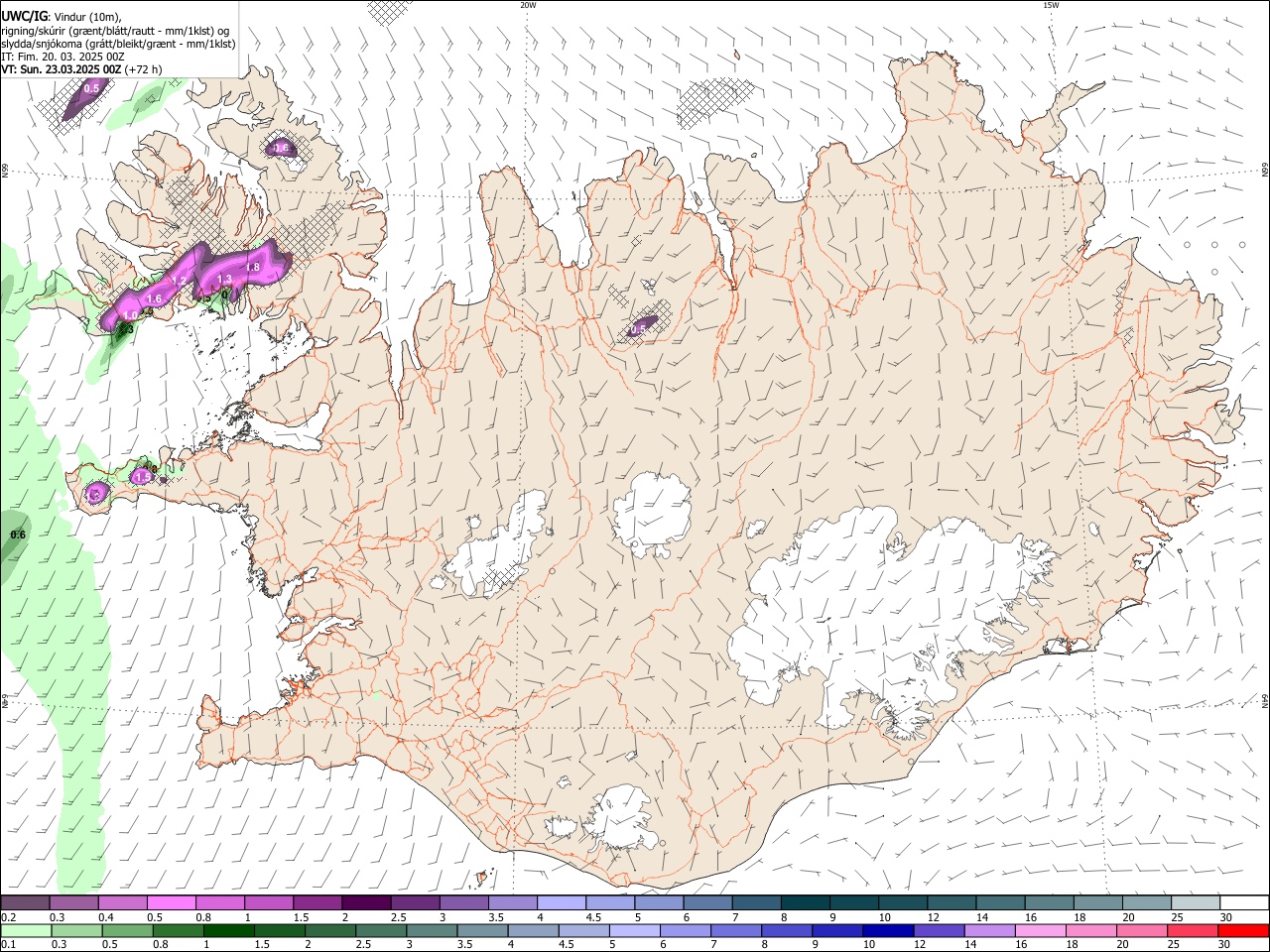Click the purple-blue 12–14 rain legend swatch
Image resolution: width=1270 pixels, height=952 pixels.
940,930
